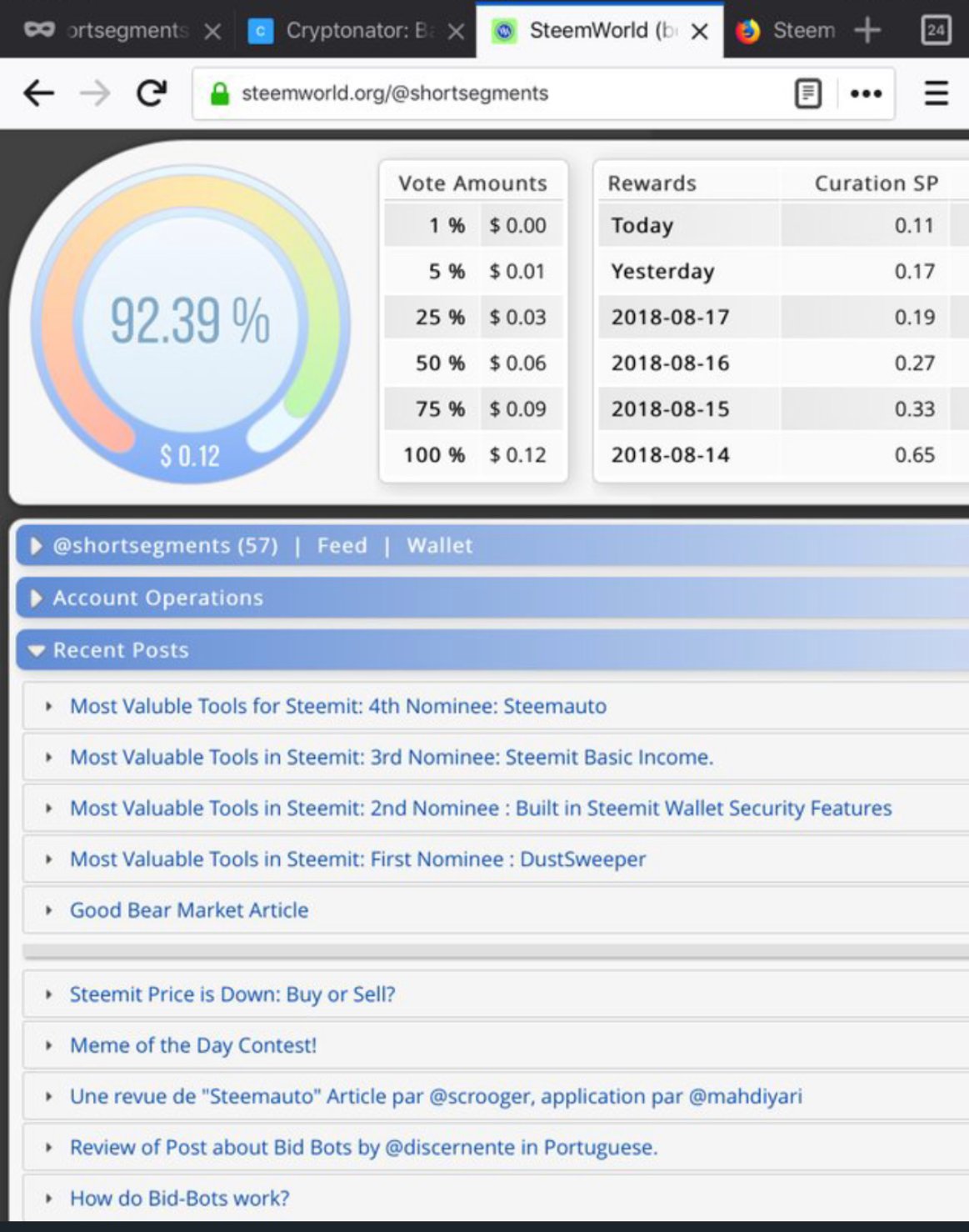This screenshot has height=1232, width=969.
Task: Click the $ 0.09 amount in the 75 % row
Action: click(x=517, y=408)
